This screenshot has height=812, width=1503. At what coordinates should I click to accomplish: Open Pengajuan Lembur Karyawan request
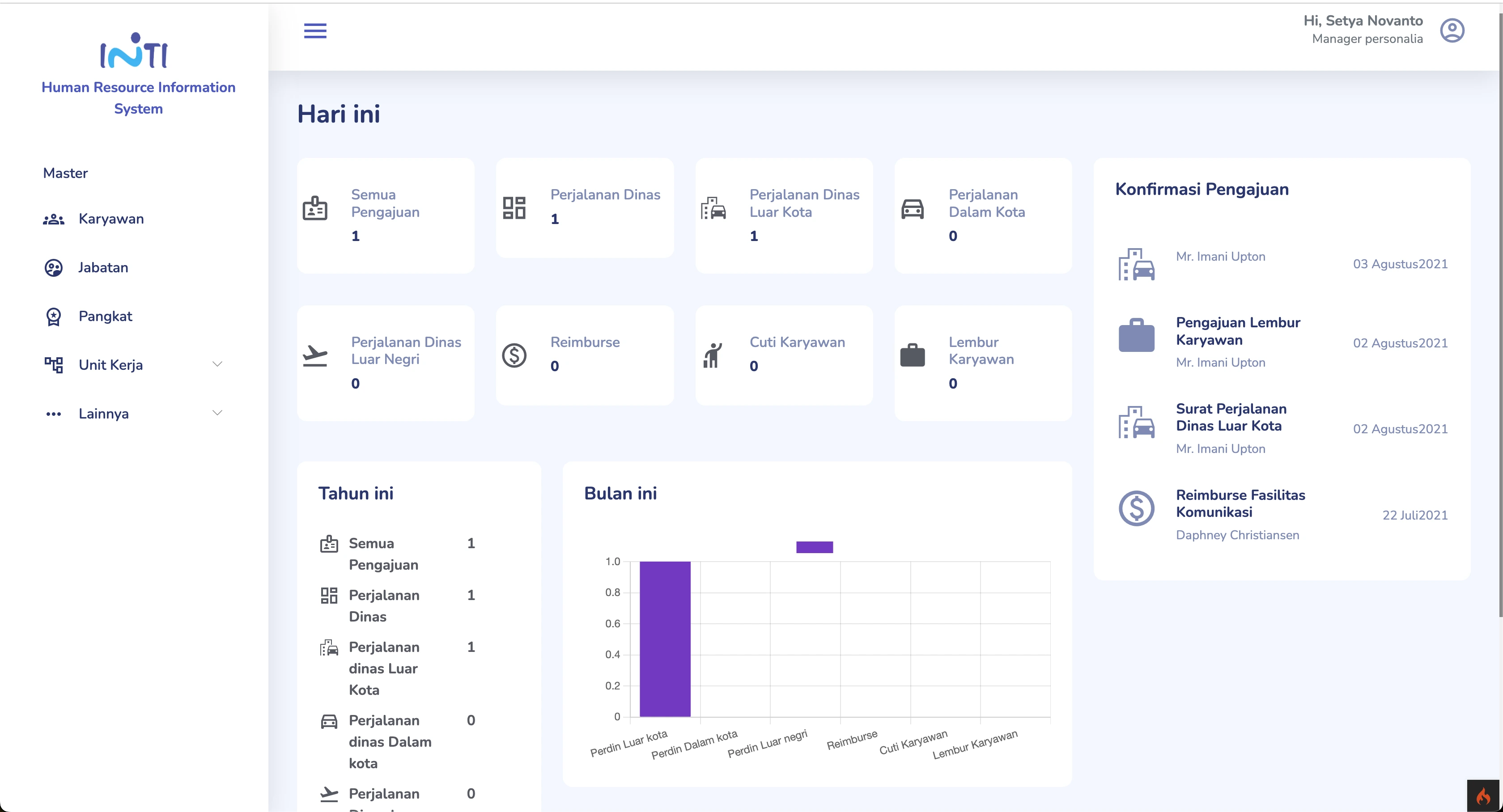1238,331
